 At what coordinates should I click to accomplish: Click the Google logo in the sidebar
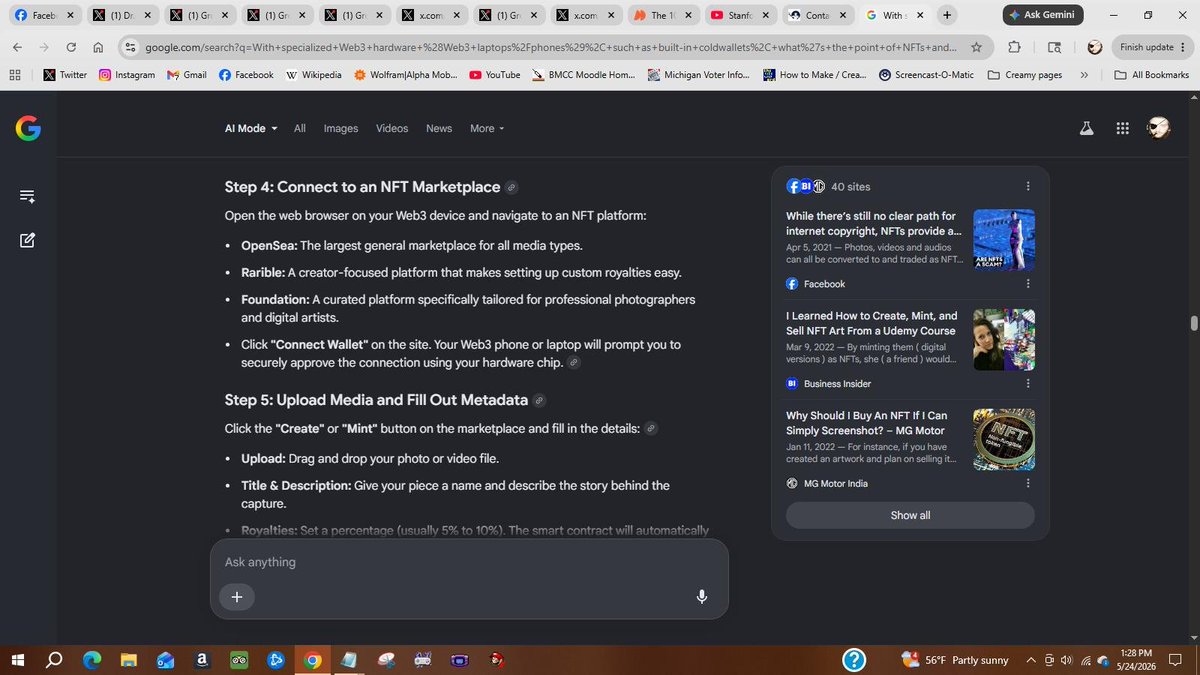[x=28, y=128]
